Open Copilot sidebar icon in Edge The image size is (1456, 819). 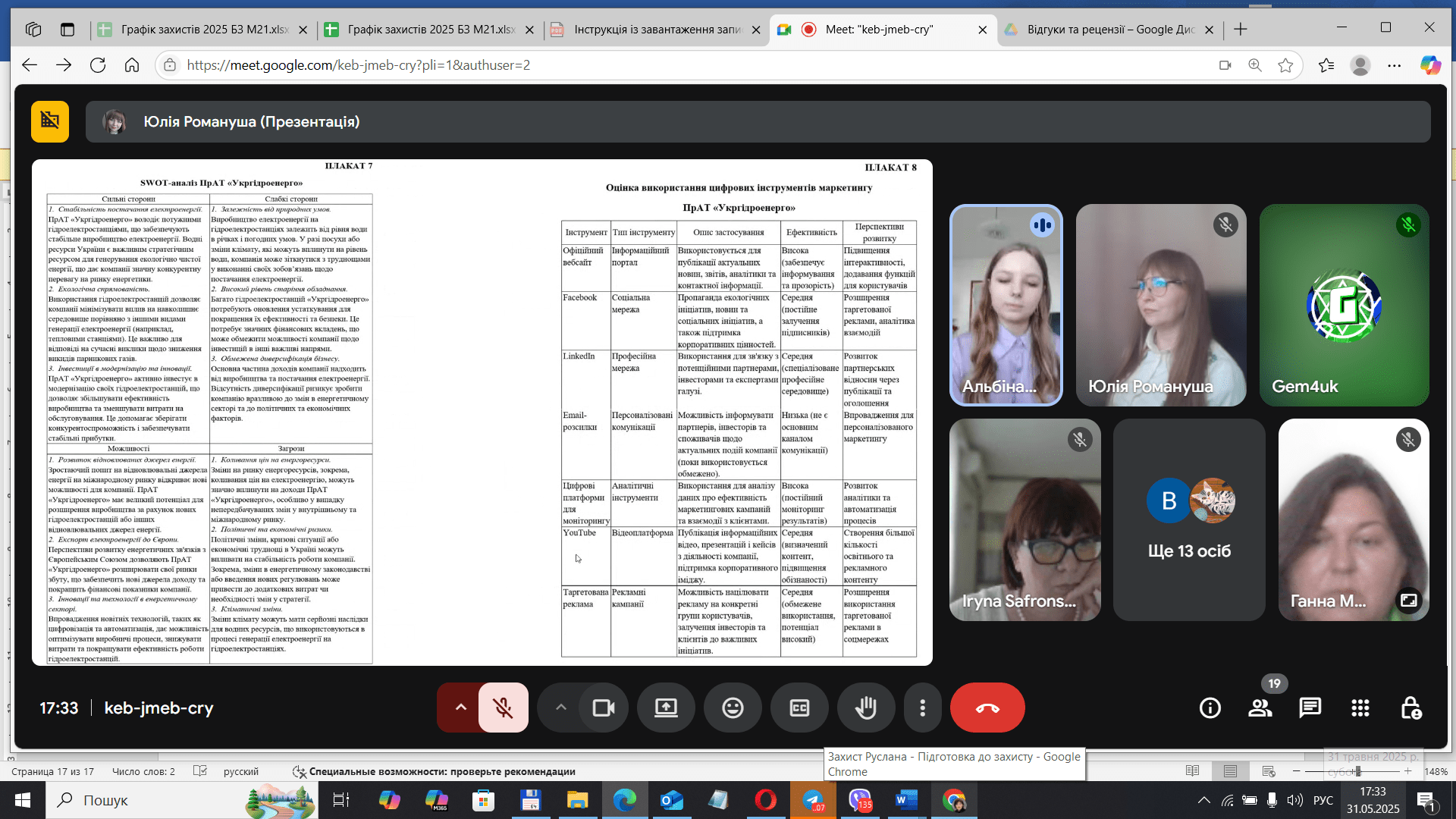(1430, 65)
